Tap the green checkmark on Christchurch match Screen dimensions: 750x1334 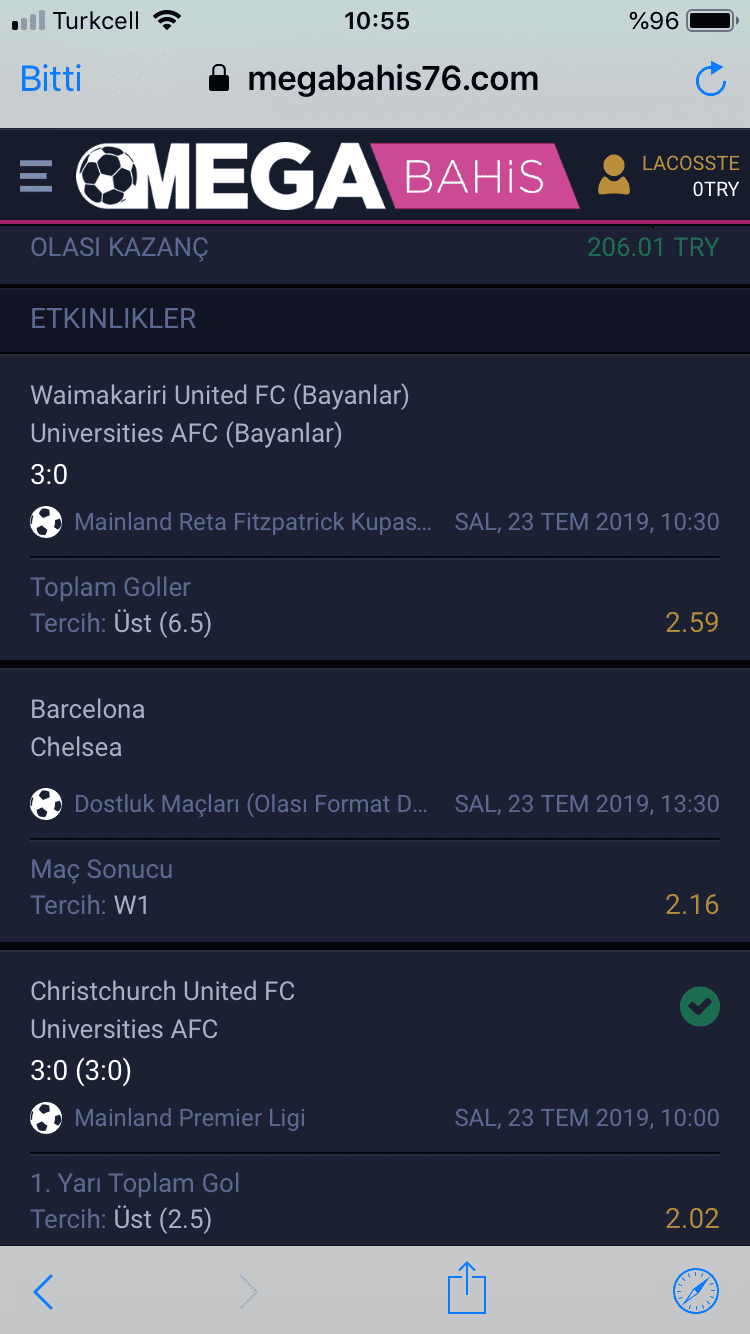[700, 1008]
